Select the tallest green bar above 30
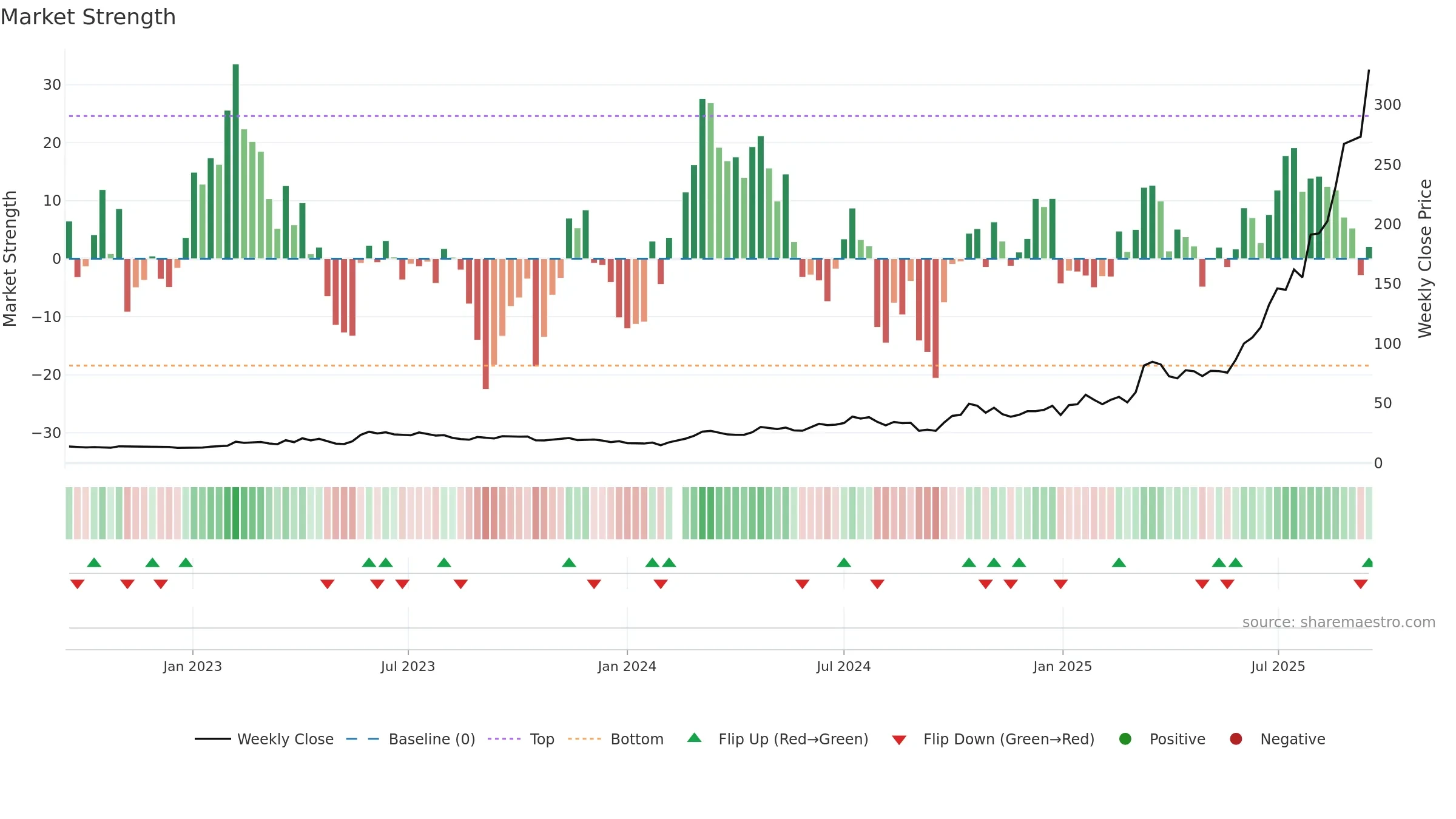Viewport: 1456px width, 819px height. pos(235,161)
